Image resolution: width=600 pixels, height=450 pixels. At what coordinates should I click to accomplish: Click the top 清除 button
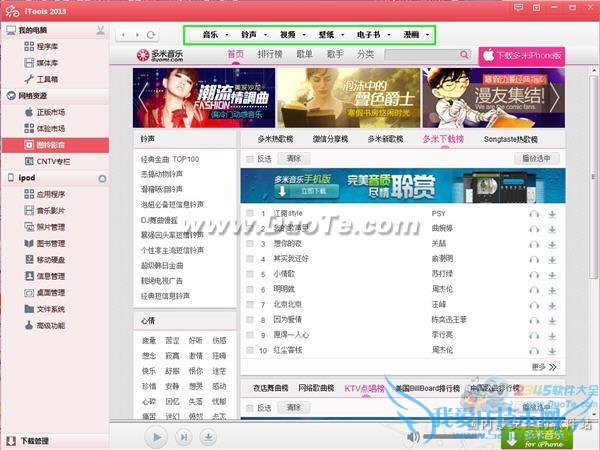click(293, 158)
